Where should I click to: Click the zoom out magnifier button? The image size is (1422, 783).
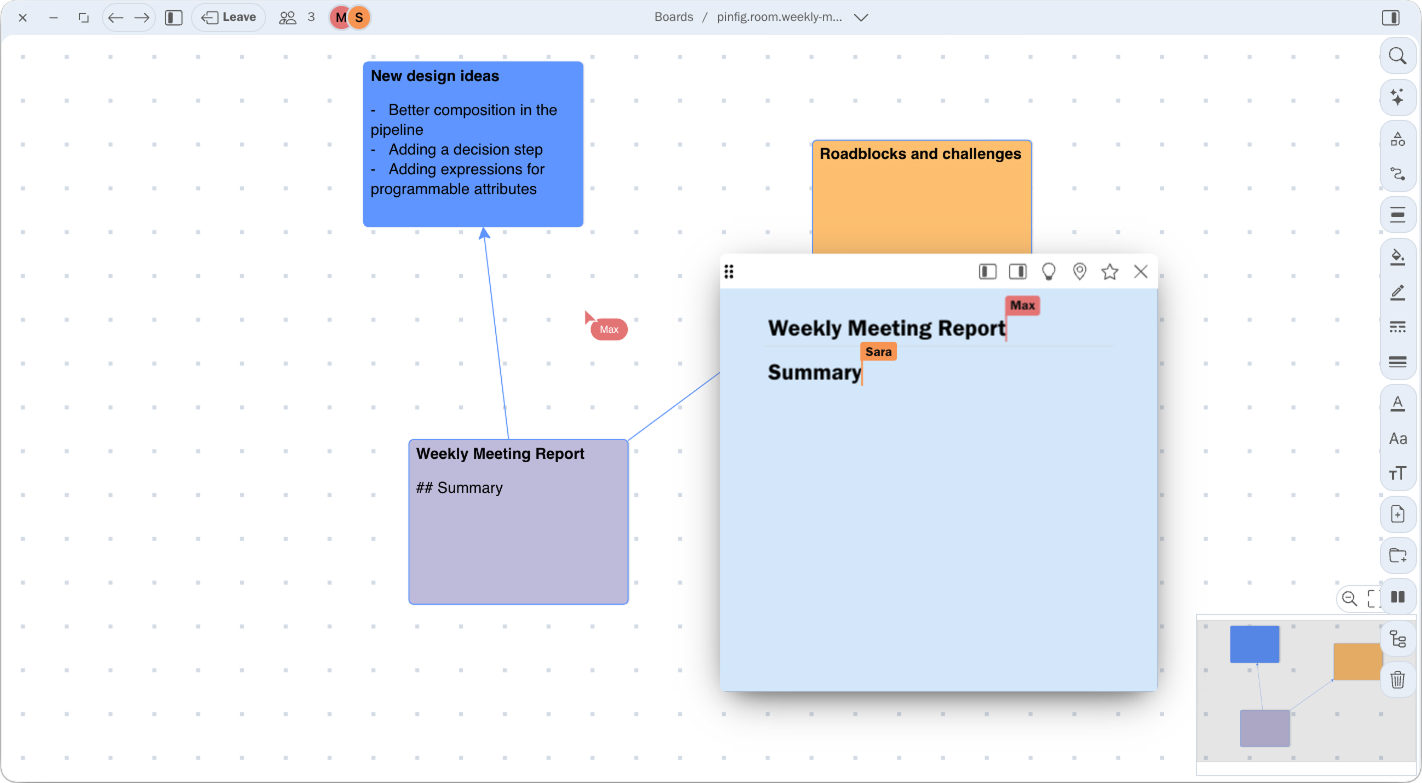[x=1349, y=599]
